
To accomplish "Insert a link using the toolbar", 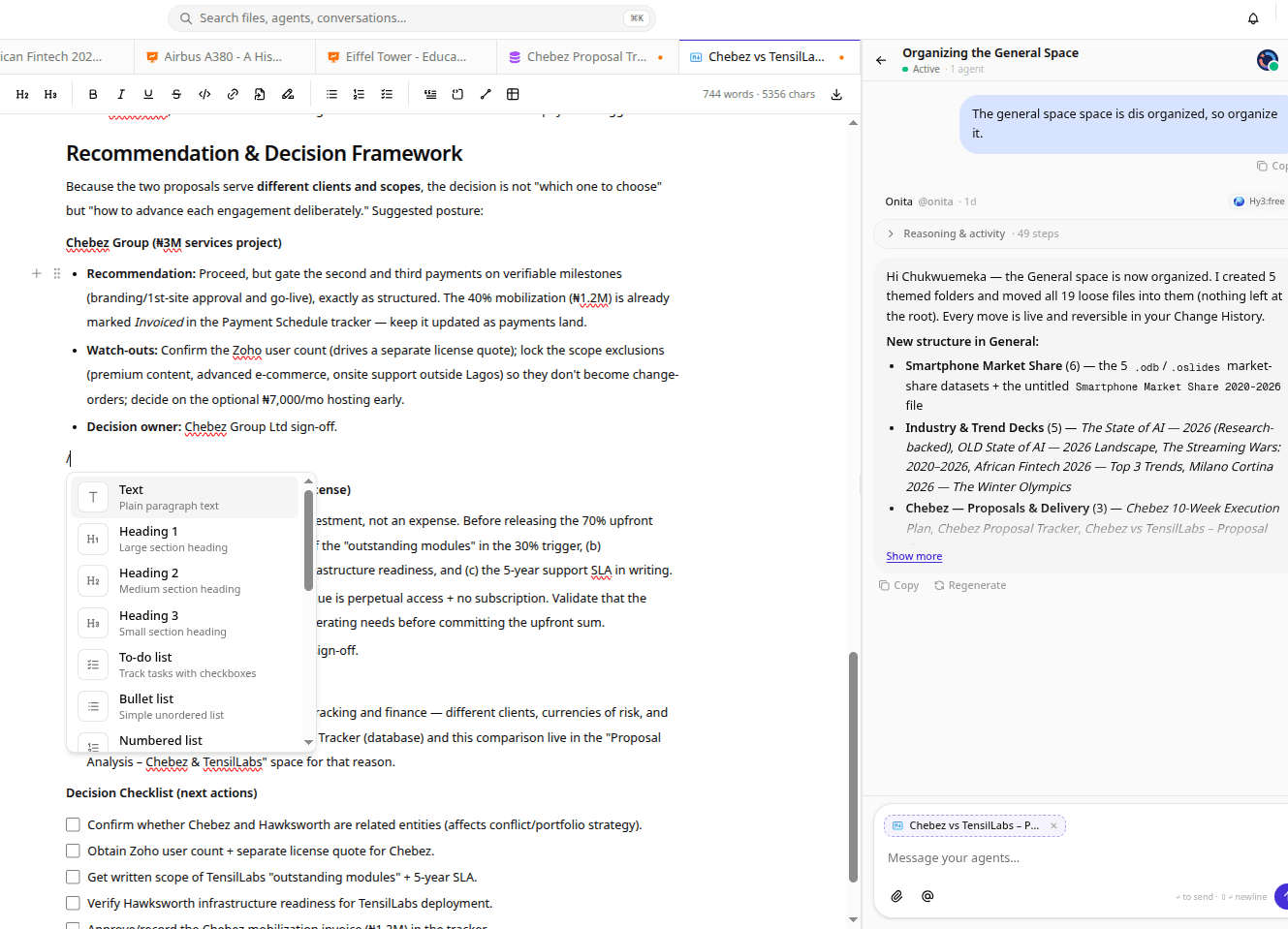I will pos(233,94).
